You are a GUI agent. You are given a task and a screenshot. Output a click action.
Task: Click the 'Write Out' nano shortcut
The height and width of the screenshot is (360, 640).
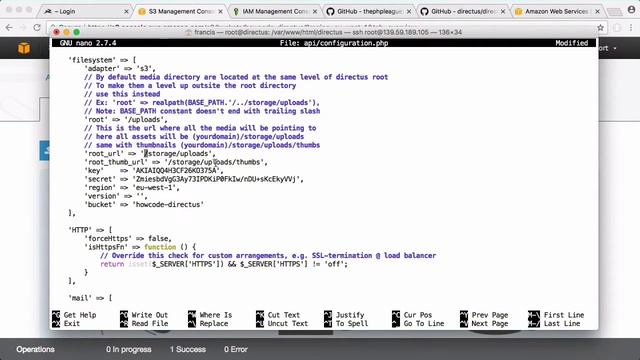tap(144, 315)
